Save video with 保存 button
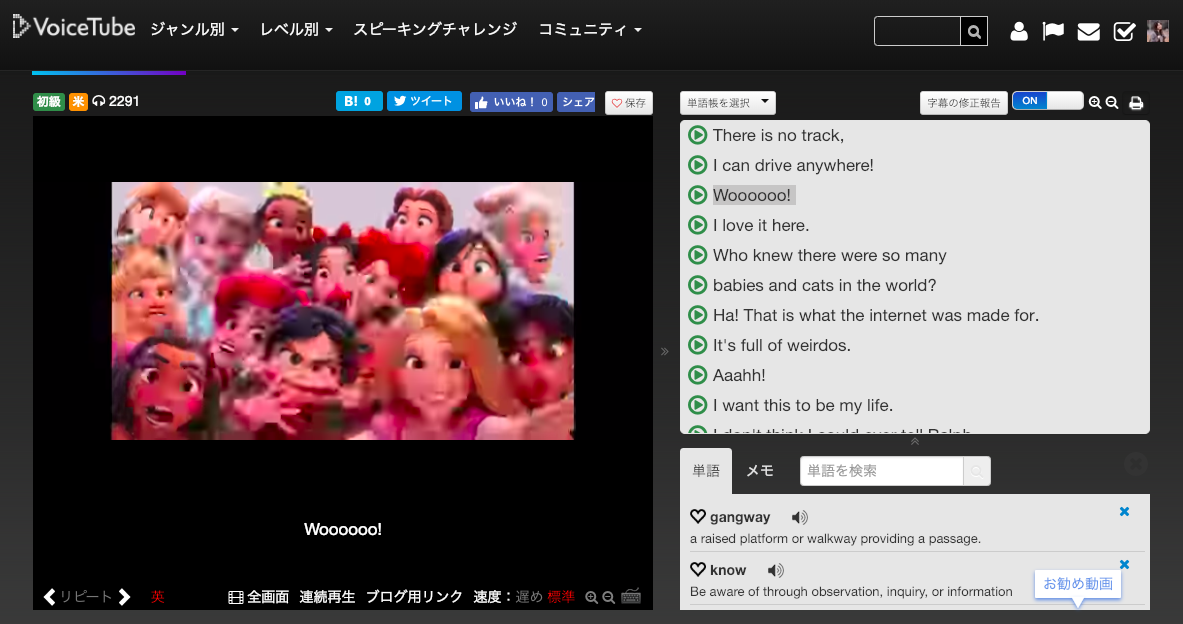Screen dimensions: 1183x624 pos(628,103)
